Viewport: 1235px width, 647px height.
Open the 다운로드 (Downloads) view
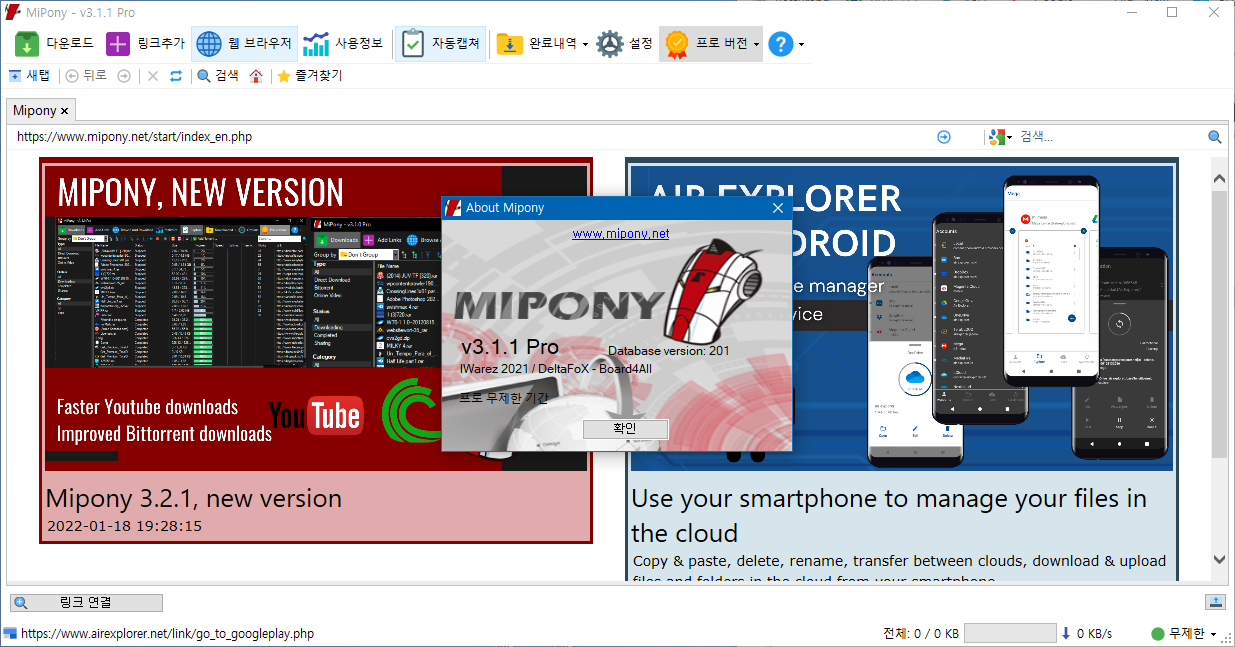click(55, 44)
